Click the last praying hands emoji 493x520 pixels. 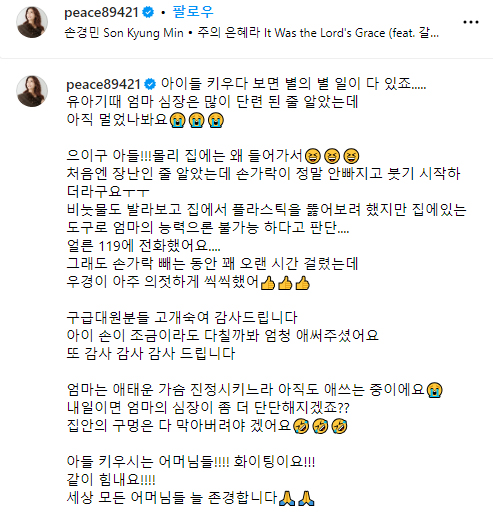[x=306, y=498]
